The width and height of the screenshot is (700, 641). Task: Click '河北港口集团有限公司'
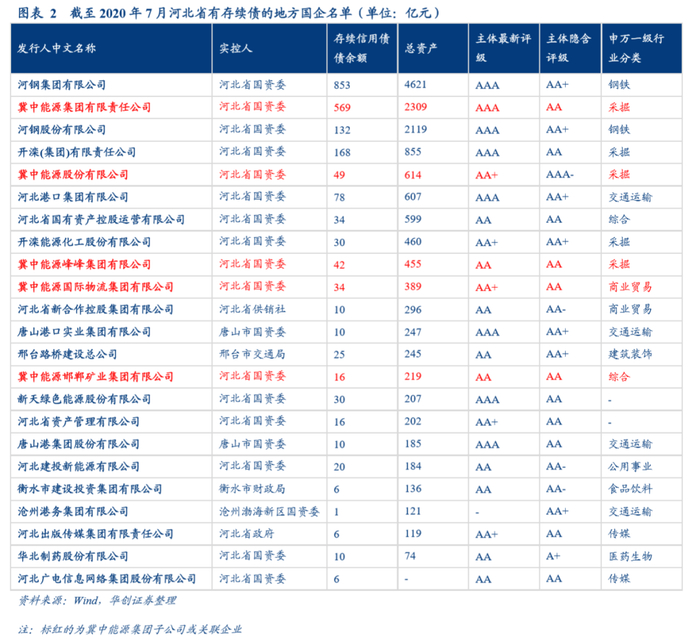(73, 197)
